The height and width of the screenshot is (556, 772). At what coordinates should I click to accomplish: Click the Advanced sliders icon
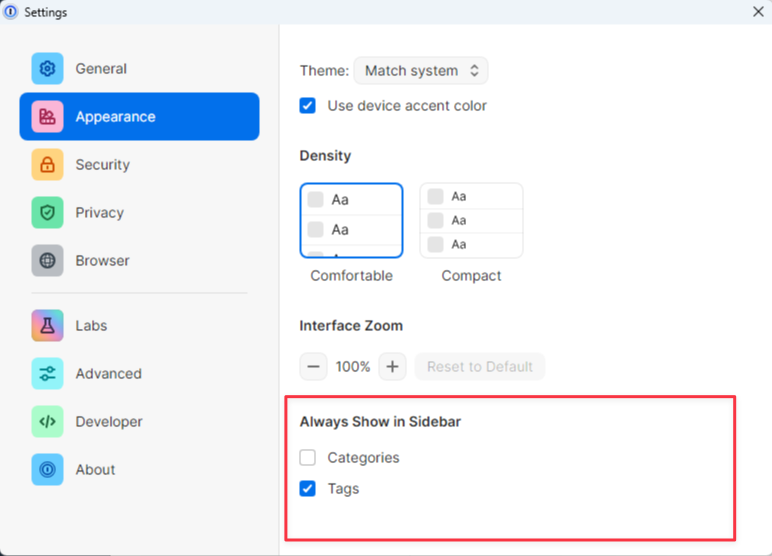[x=47, y=374]
